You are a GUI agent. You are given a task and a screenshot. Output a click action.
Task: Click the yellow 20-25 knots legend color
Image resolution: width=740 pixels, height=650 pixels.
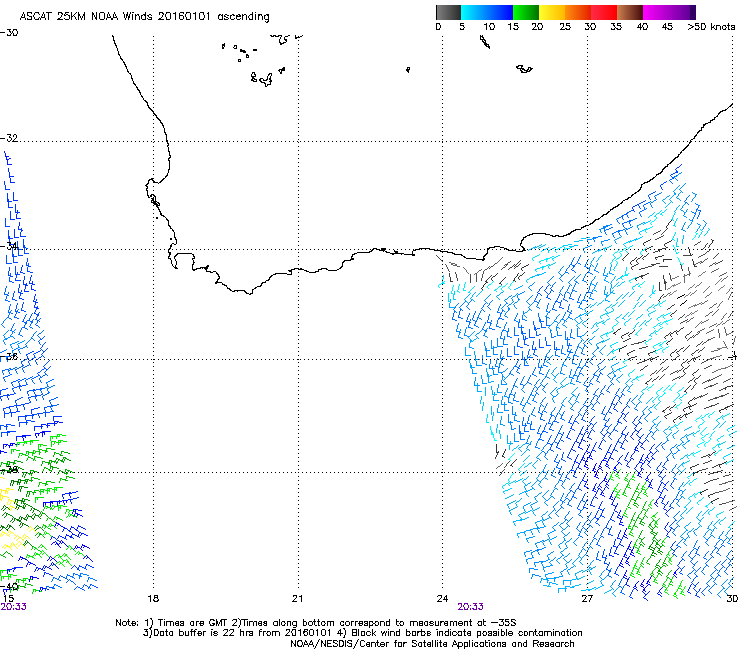[552, 12]
